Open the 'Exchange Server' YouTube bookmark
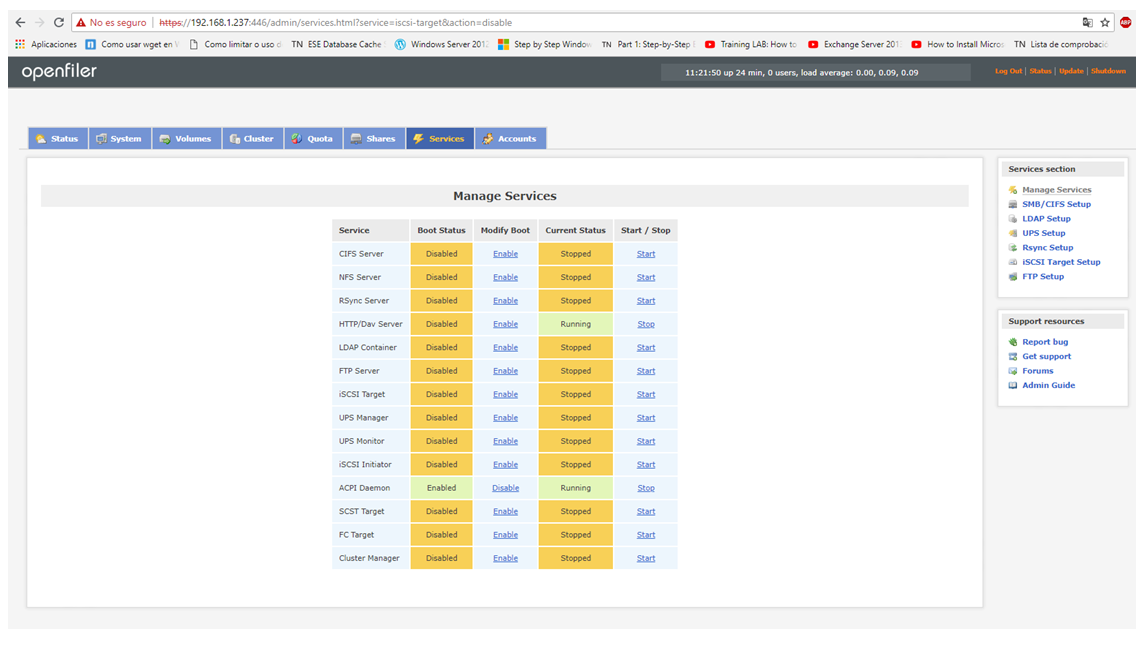 click(854, 44)
